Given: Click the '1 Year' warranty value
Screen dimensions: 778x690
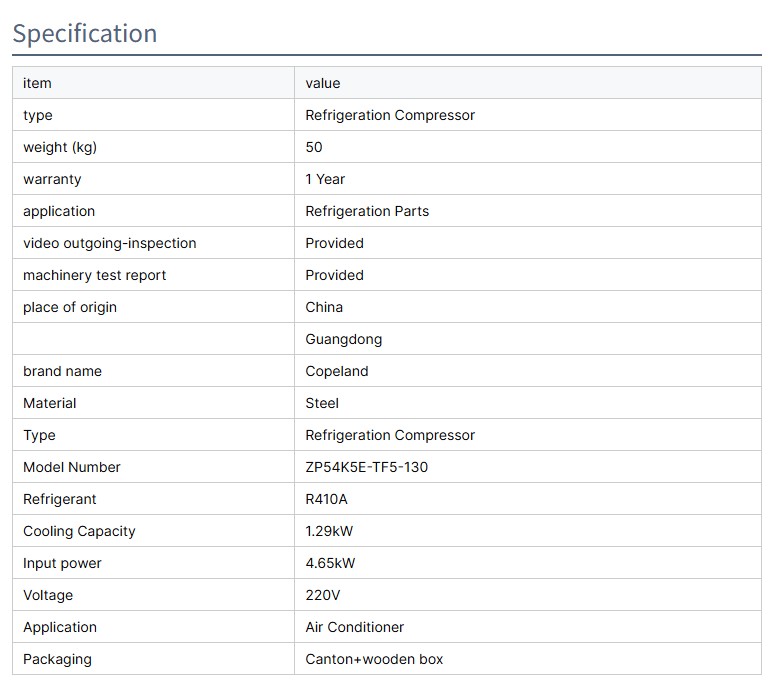Looking at the screenshot, I should click(x=325, y=179).
